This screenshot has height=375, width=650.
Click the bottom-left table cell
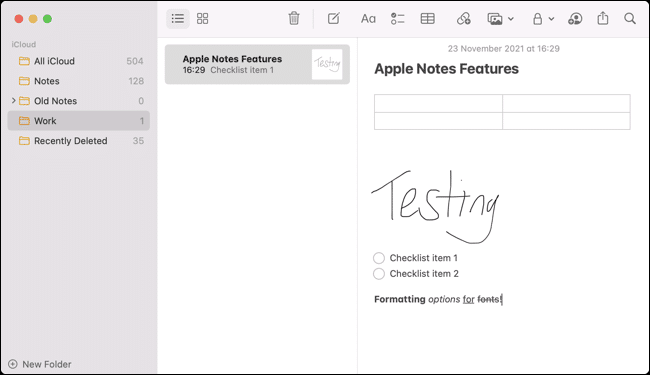click(438, 121)
